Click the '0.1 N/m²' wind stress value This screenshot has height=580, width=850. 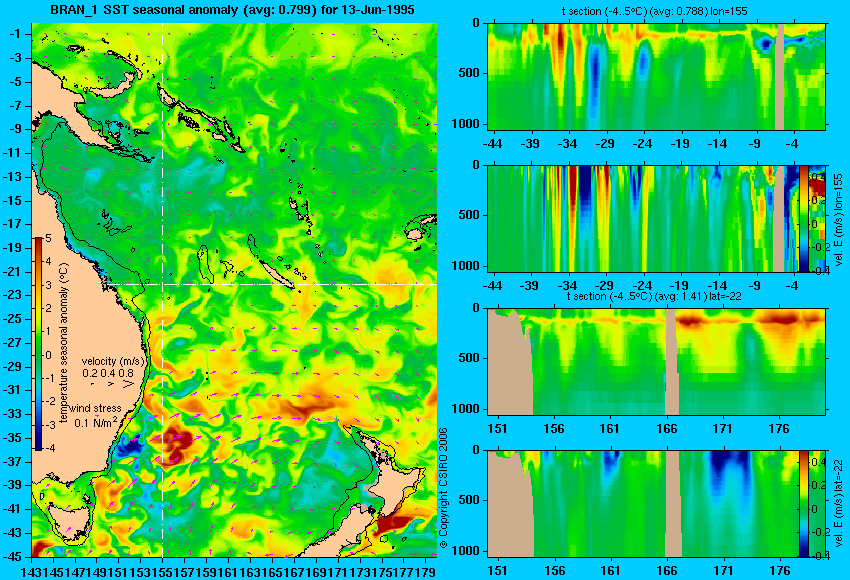pos(95,422)
